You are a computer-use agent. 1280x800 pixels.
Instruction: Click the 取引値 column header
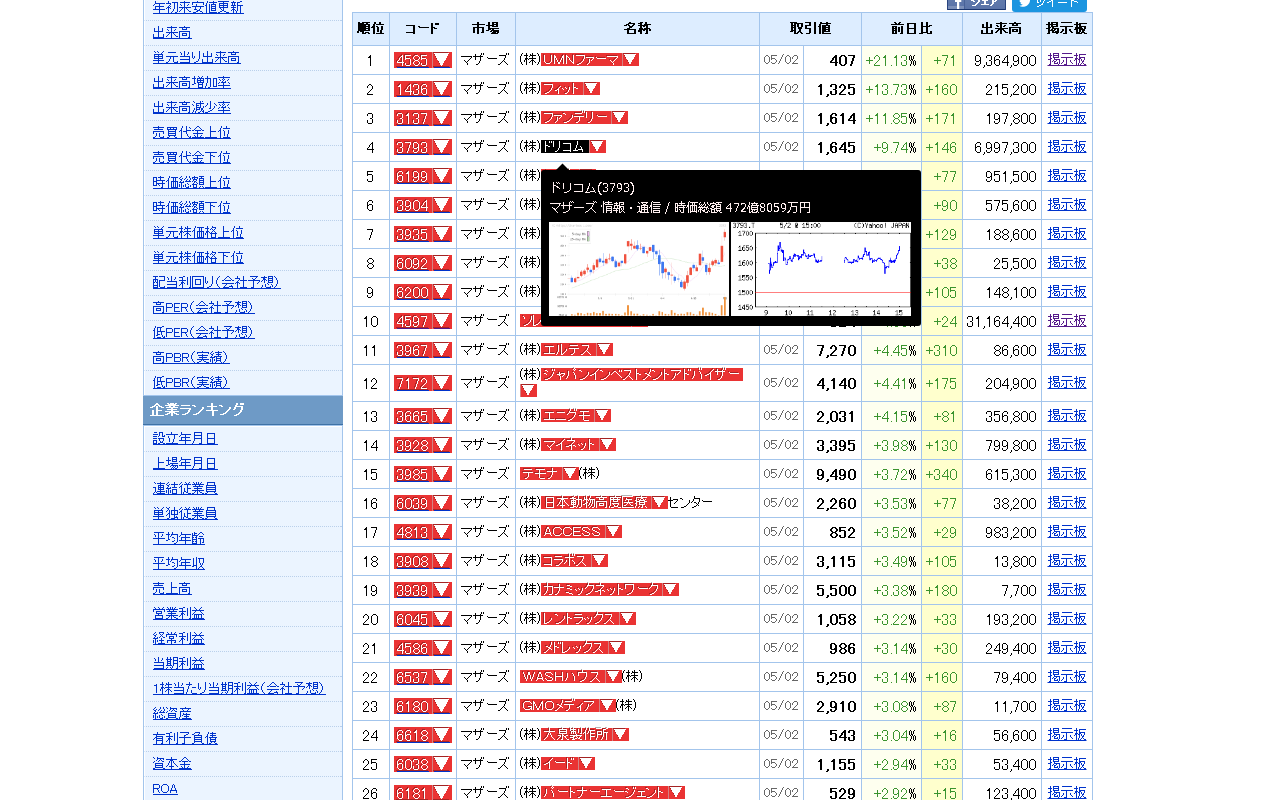click(x=810, y=29)
